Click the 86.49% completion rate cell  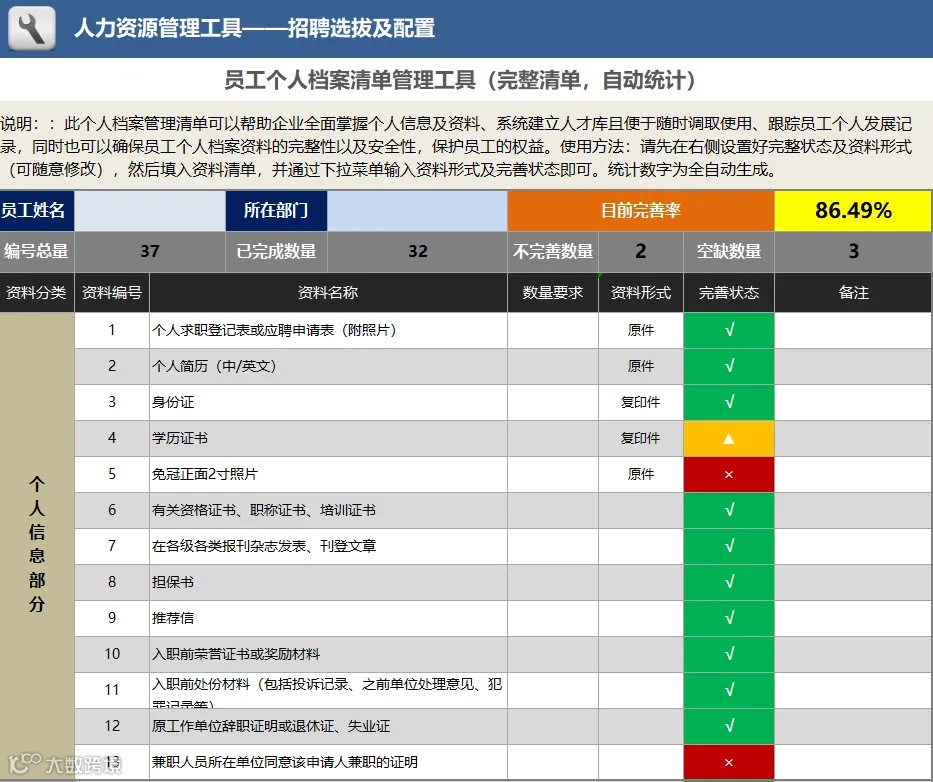tap(853, 211)
